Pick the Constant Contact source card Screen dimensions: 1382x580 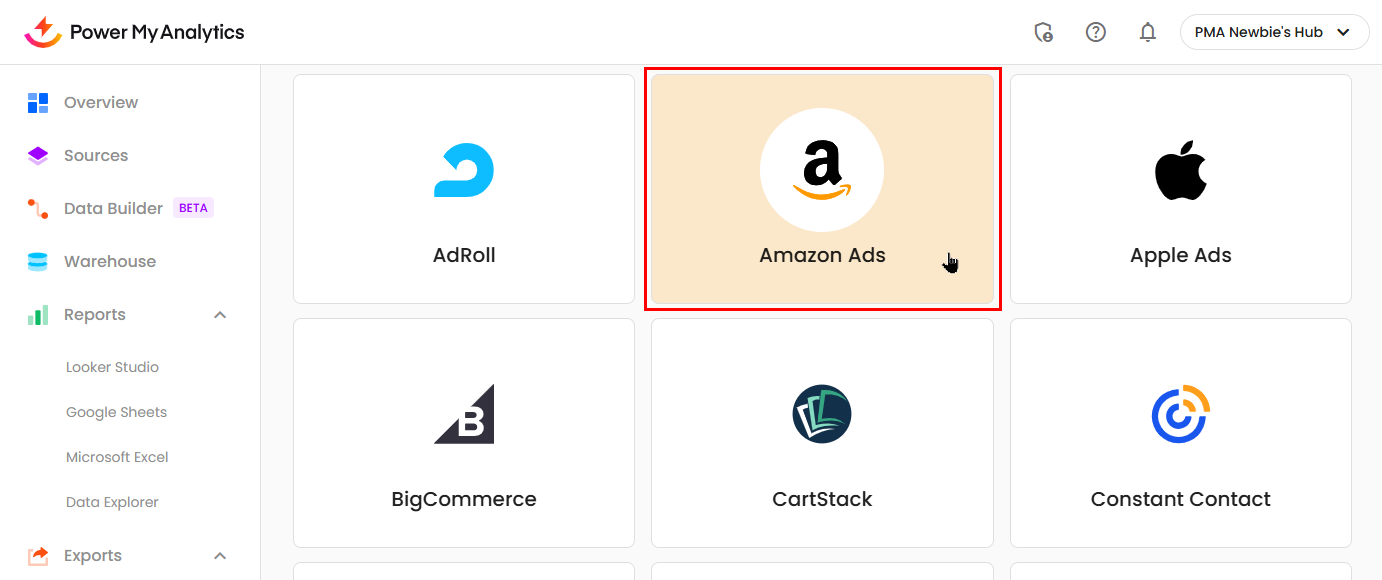tap(1180, 433)
